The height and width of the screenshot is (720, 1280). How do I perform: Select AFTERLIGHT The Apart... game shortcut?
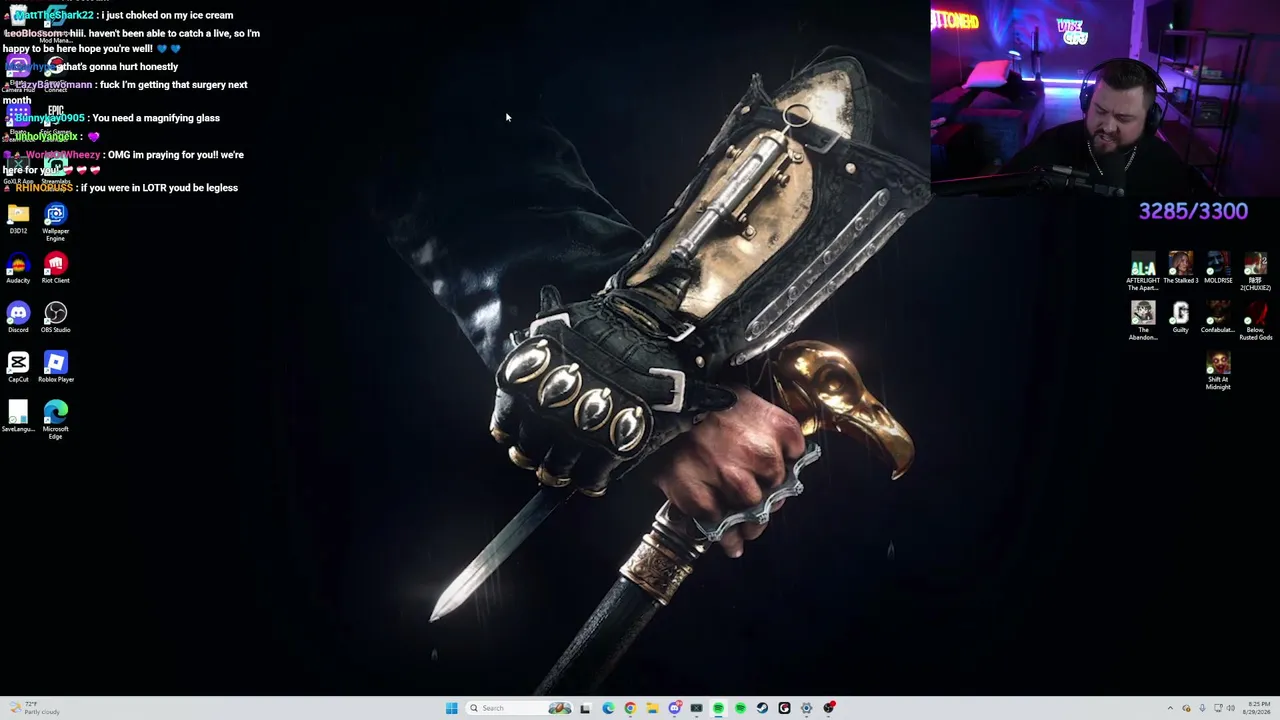click(x=1143, y=272)
